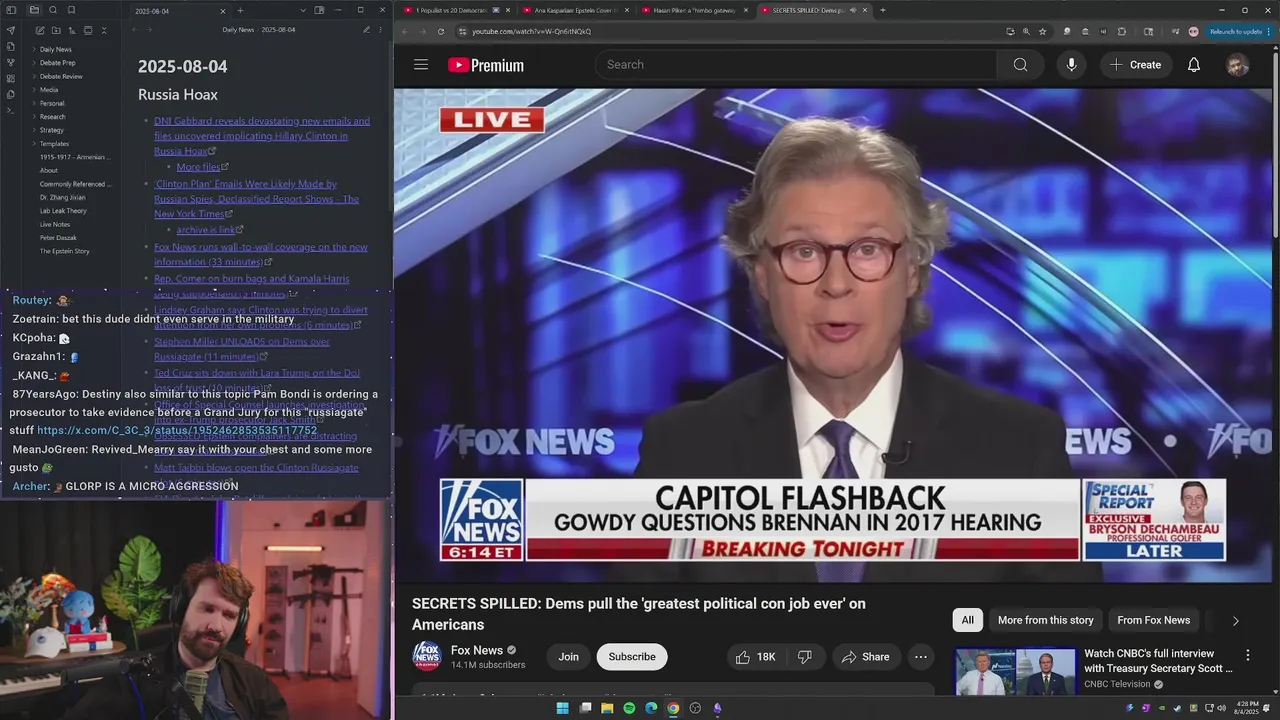Expand Daily News folder
The width and height of the screenshot is (1280, 720).
click(55, 49)
